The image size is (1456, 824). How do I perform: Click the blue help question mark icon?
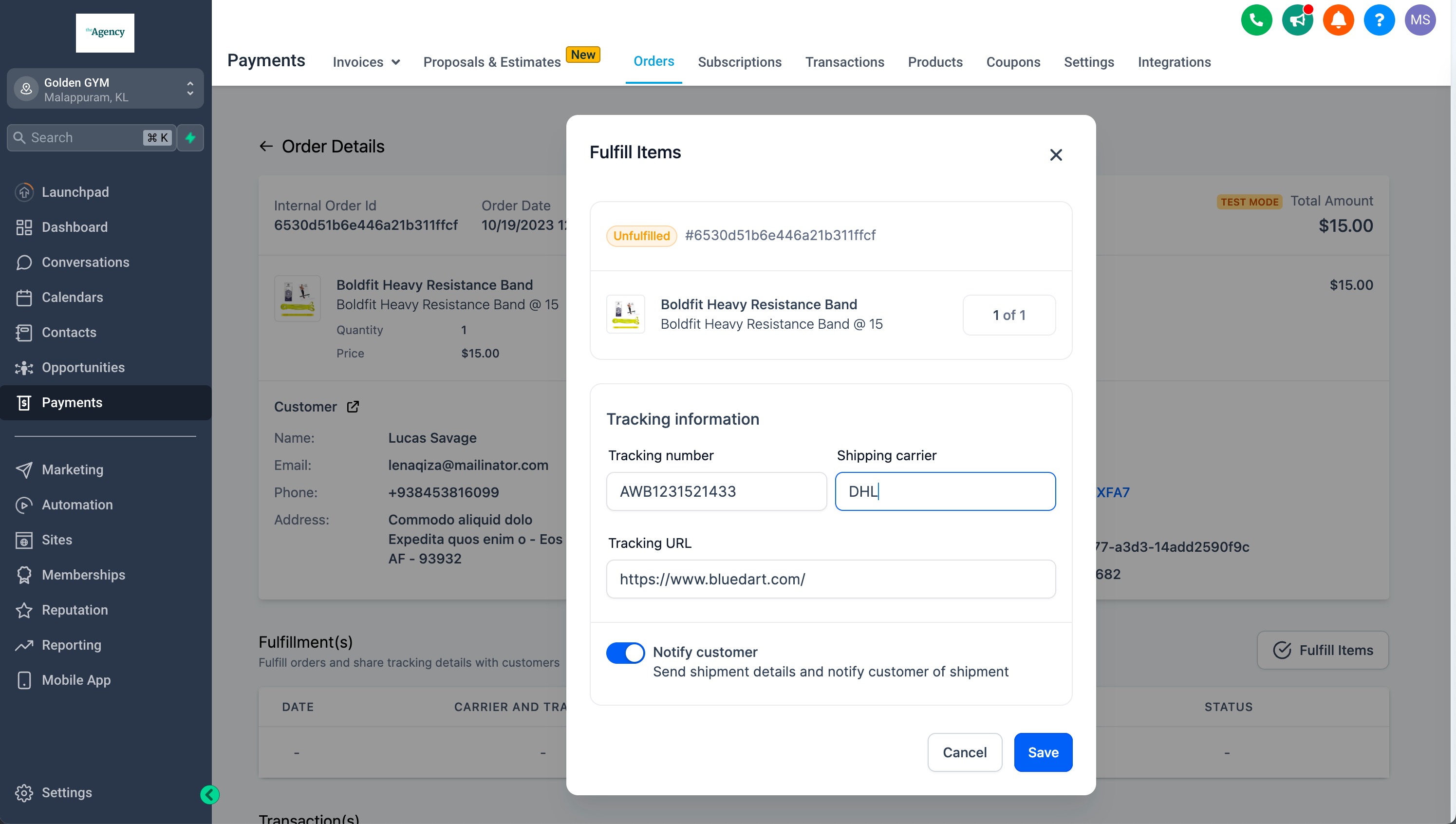tap(1379, 20)
